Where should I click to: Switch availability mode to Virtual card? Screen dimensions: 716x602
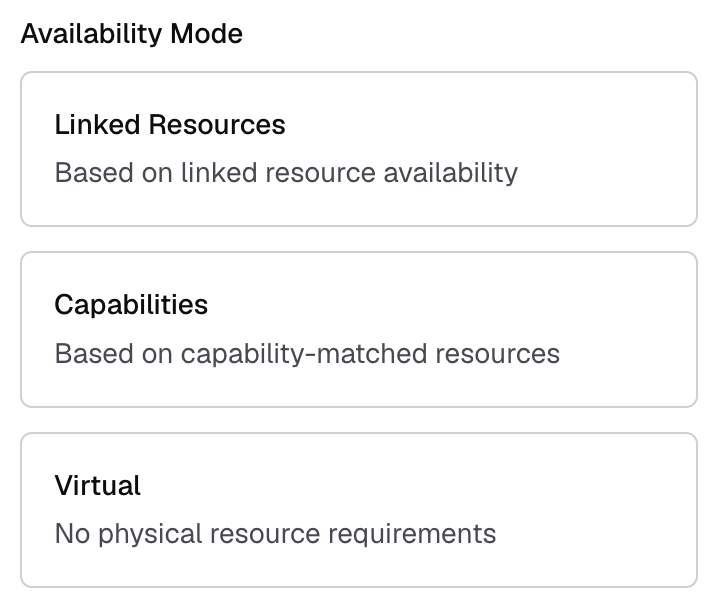358,509
